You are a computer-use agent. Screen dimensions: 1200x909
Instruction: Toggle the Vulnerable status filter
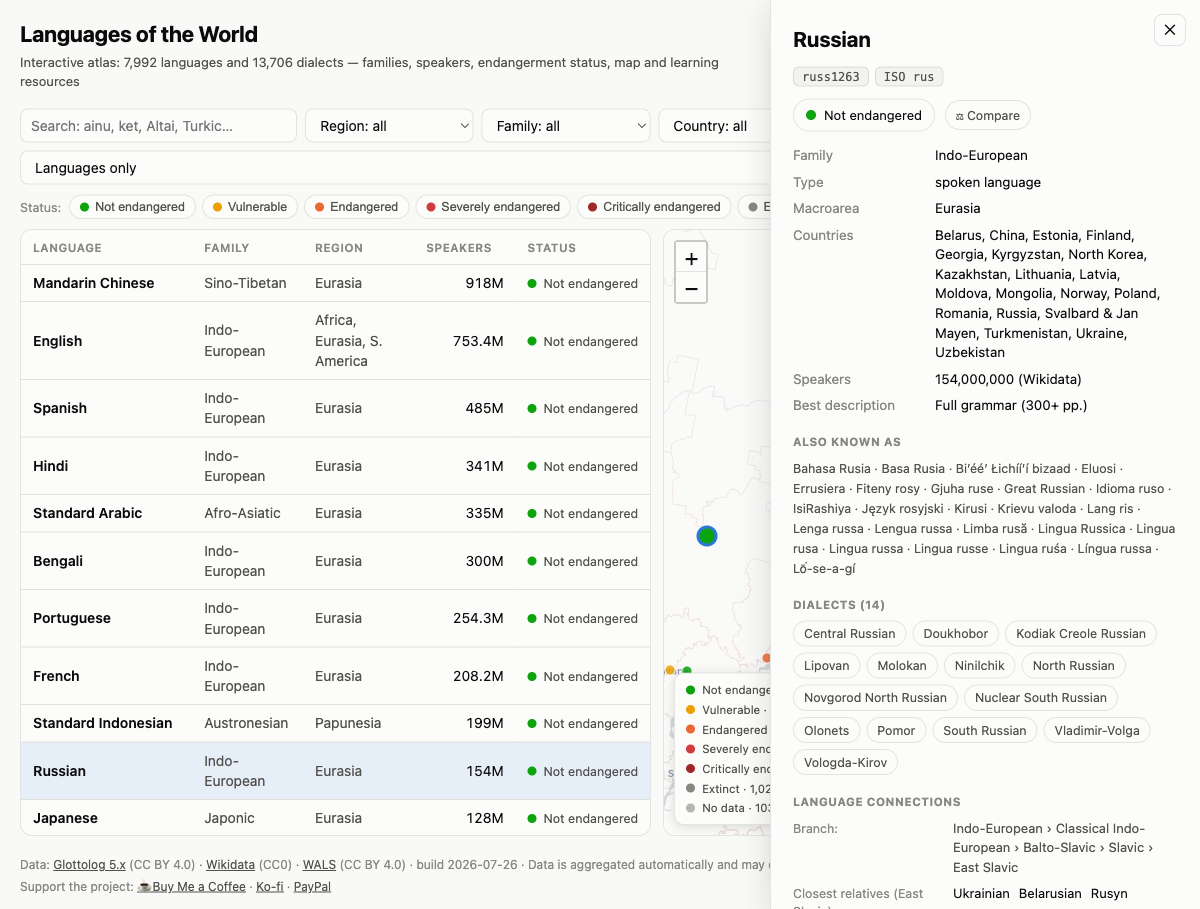click(249, 207)
